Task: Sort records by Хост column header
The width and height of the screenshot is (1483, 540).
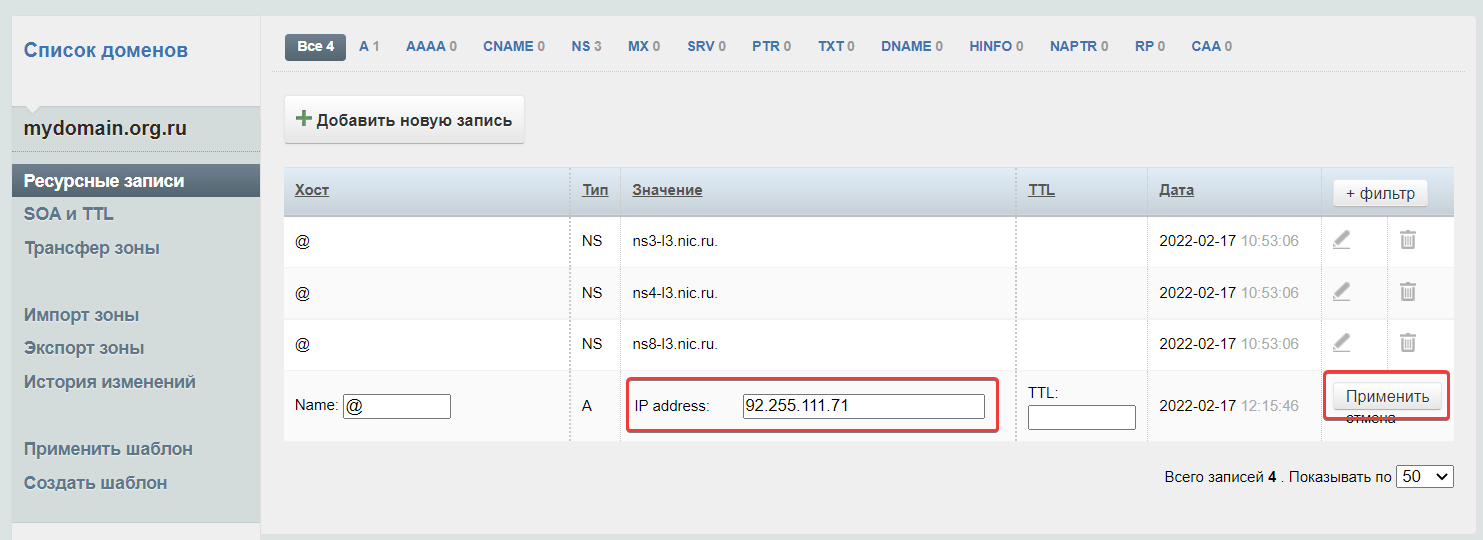Action: click(312, 190)
